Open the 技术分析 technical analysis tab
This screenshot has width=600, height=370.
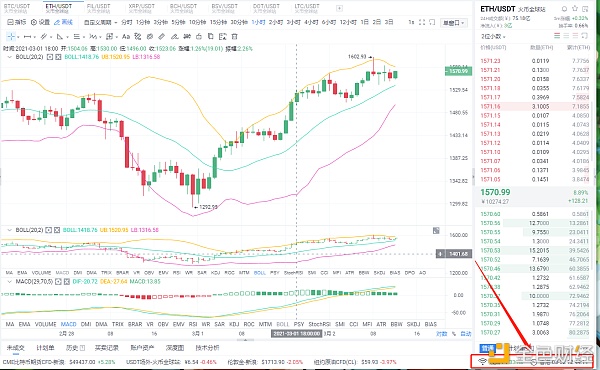207,348
